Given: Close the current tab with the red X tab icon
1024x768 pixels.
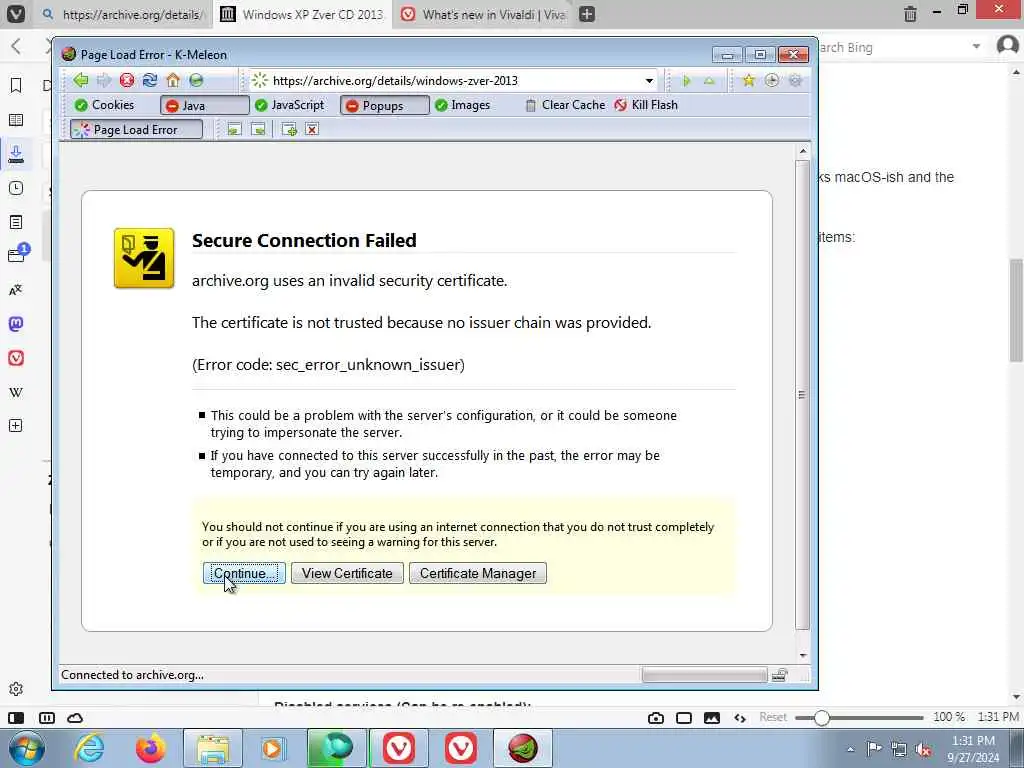Looking at the screenshot, I should coord(312,129).
